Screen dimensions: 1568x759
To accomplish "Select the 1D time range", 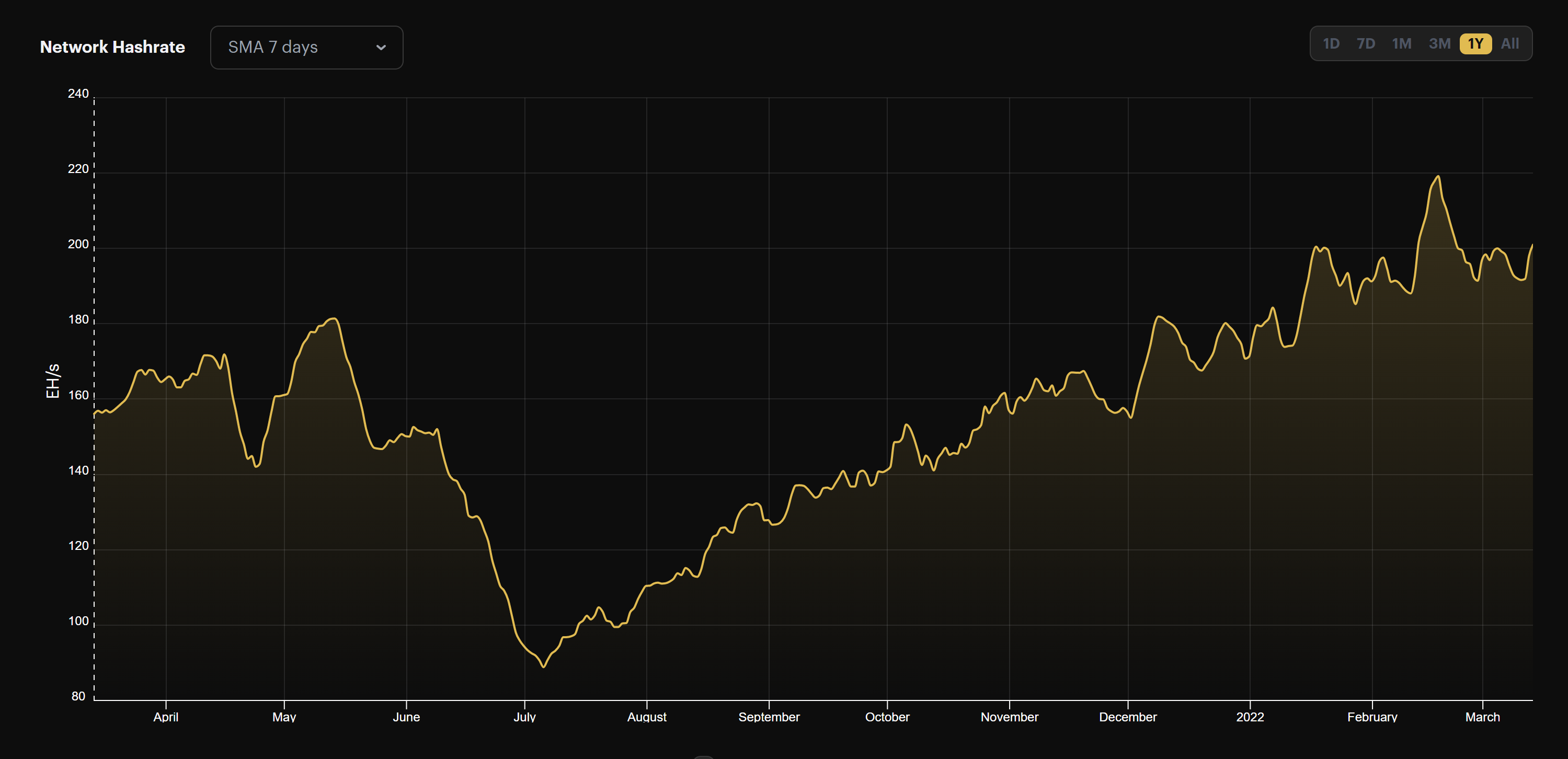I will (1331, 44).
